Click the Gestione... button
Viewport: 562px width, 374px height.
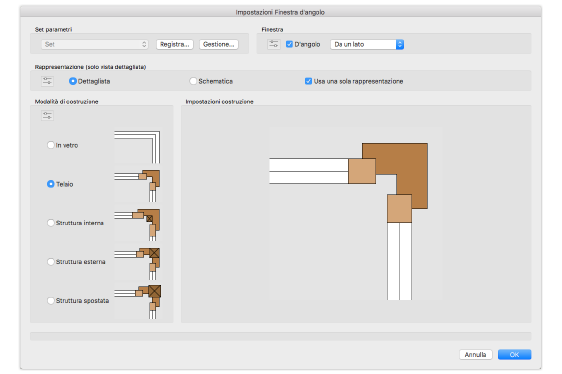pos(219,44)
